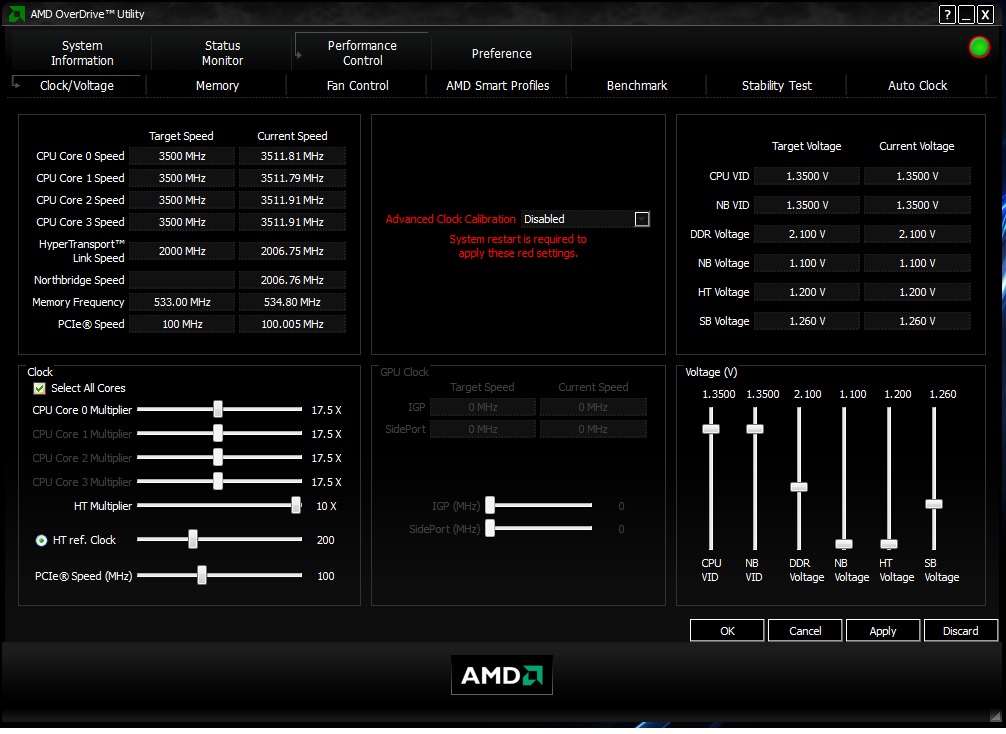
Task: Click the IGP target speed 0 MHz field
Action: [482, 407]
